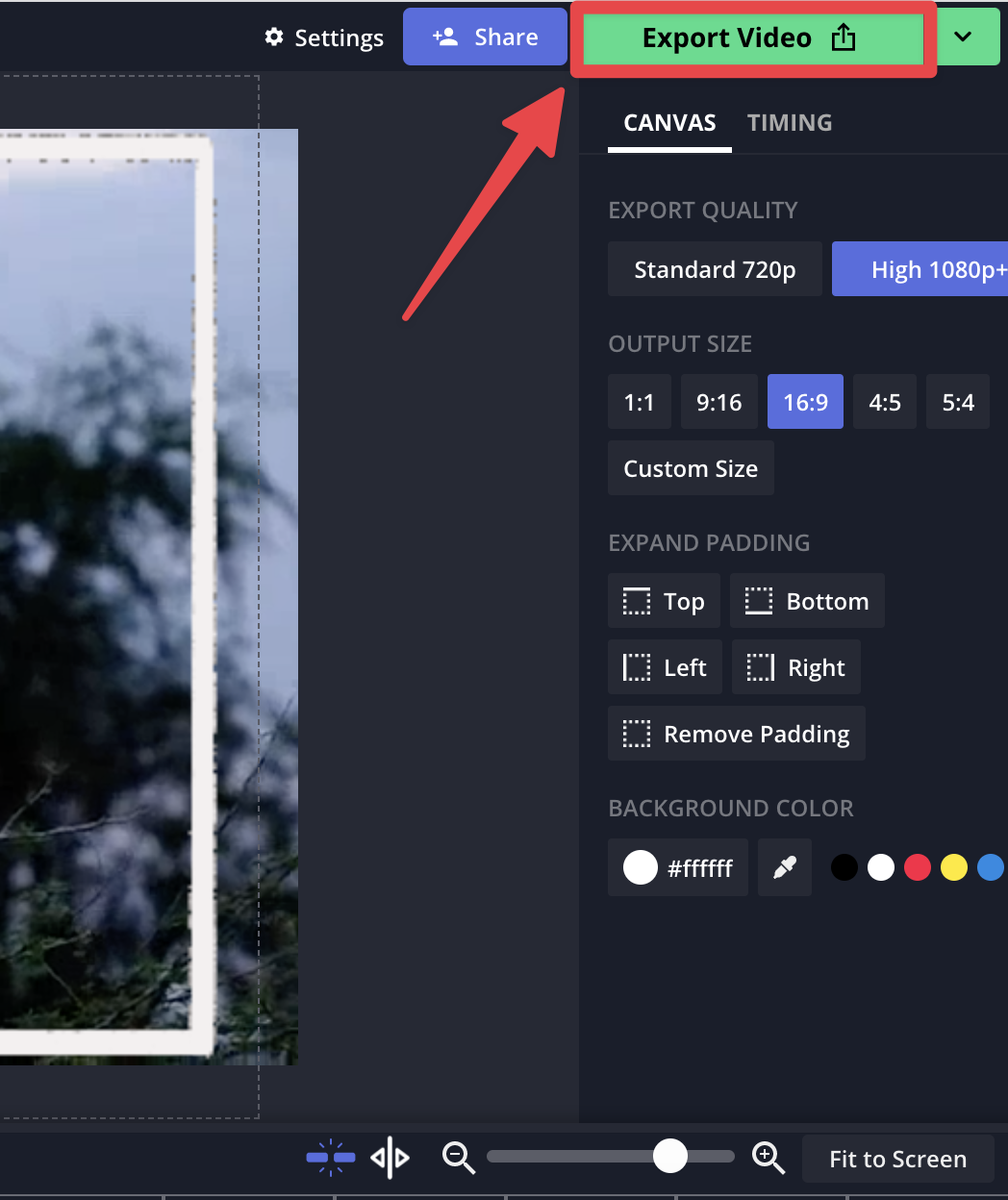Open the export options dropdown arrow
The width and height of the screenshot is (1008, 1200).
pyautogui.click(x=963, y=37)
